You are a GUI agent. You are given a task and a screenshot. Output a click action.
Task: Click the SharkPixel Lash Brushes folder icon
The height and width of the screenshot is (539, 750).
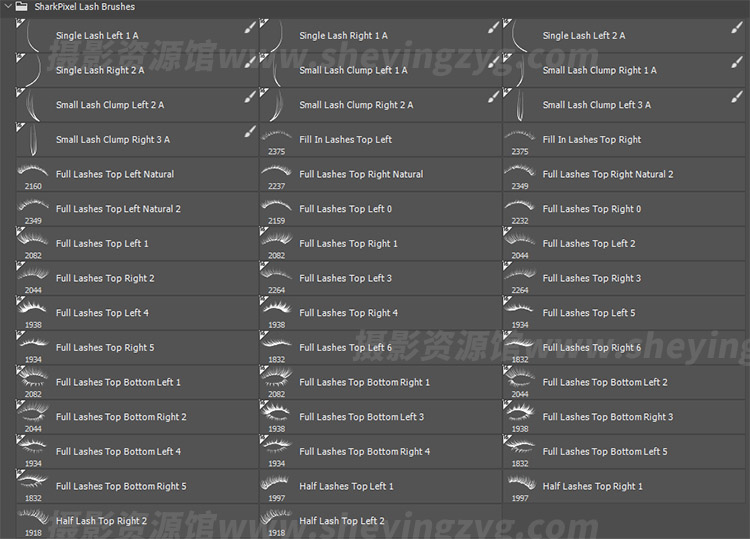click(x=21, y=7)
